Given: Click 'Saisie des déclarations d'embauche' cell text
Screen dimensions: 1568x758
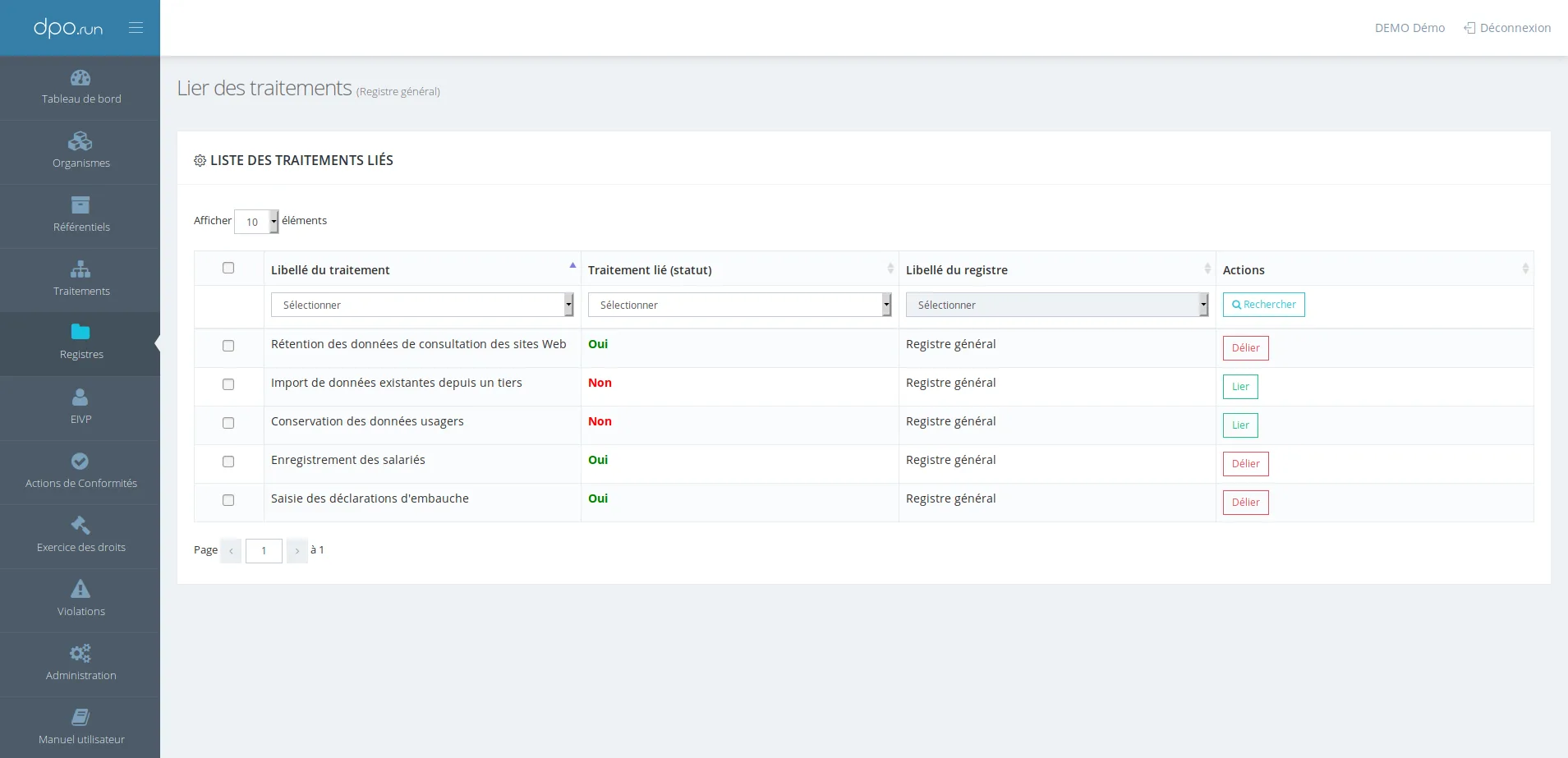Looking at the screenshot, I should coord(370,498).
